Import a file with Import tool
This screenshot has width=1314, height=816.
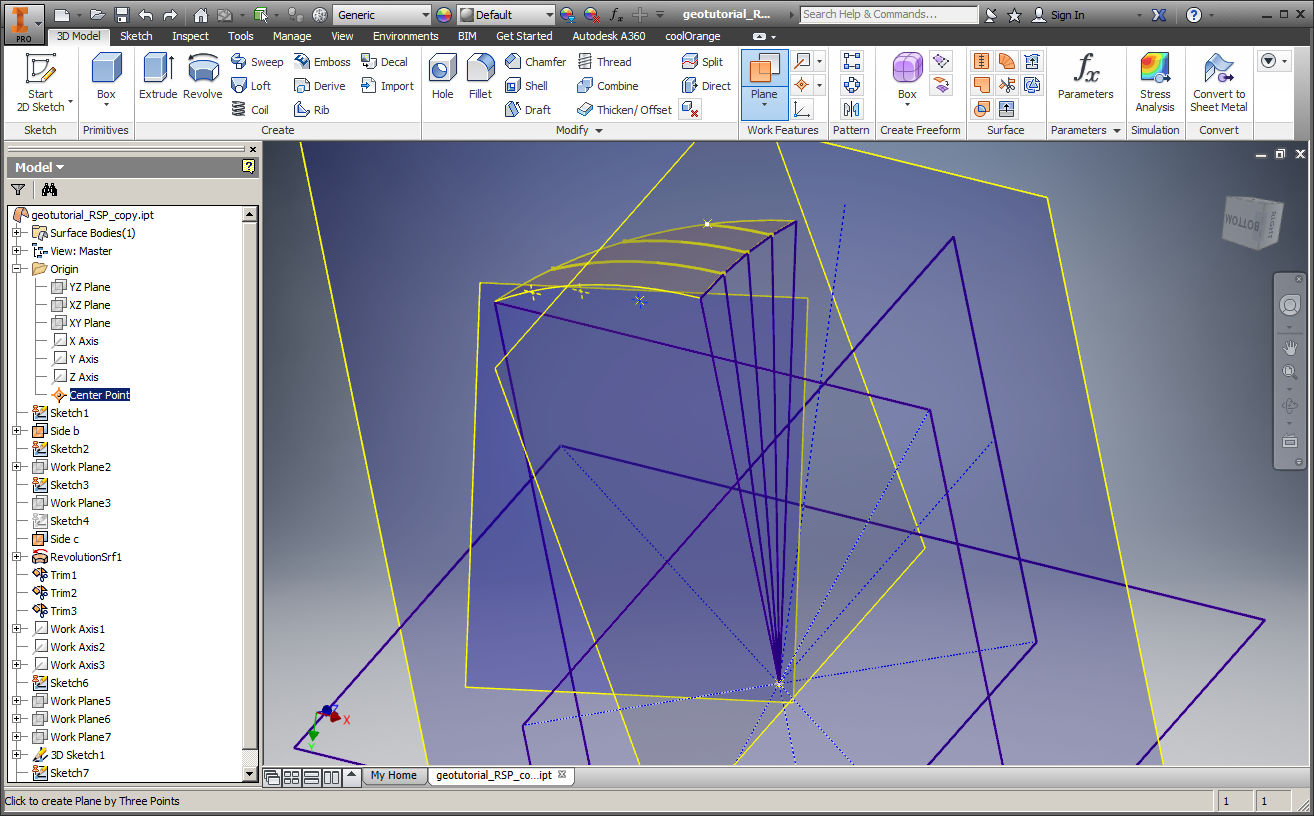point(387,86)
